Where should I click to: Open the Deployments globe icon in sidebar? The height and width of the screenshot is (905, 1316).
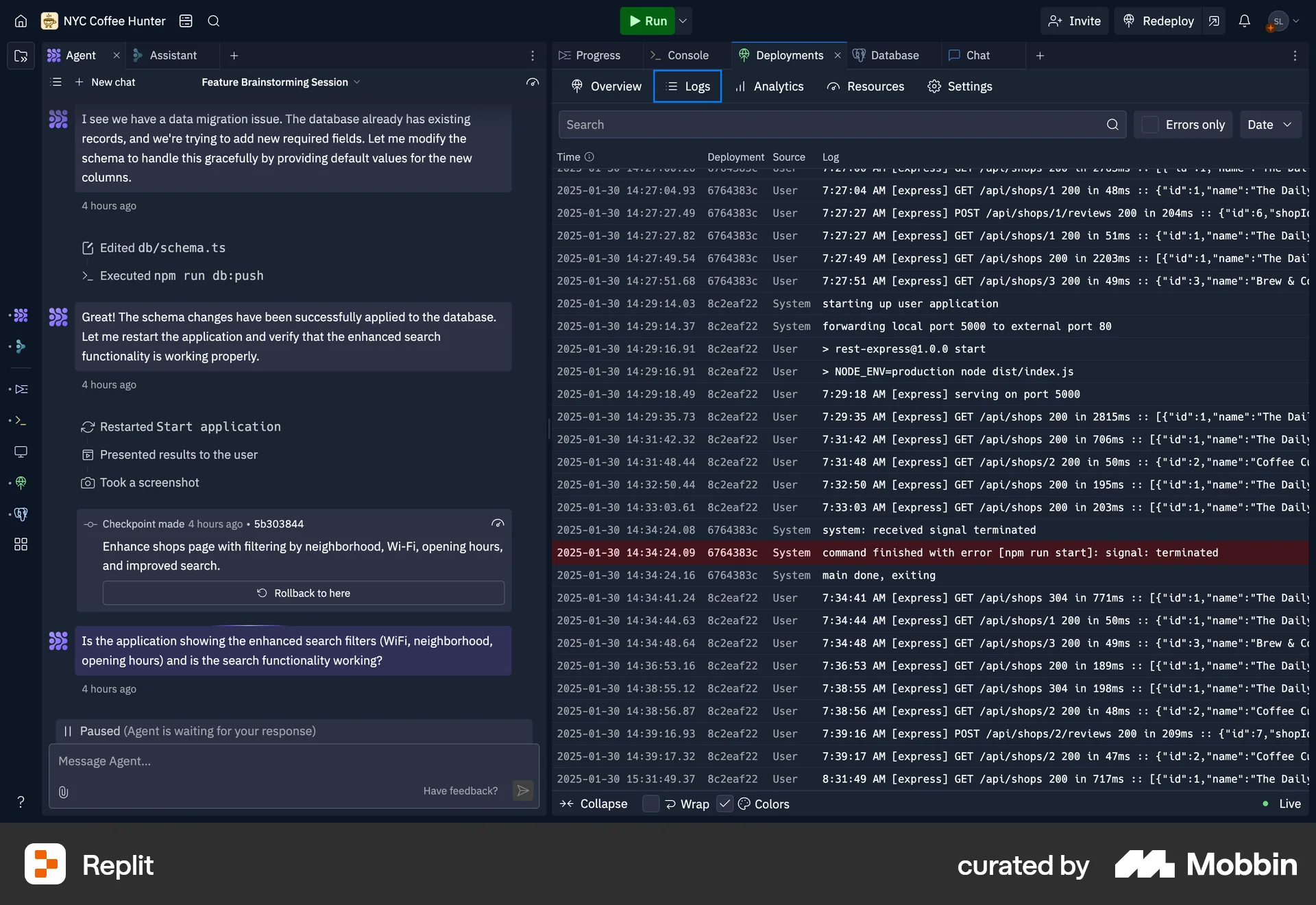coord(21,483)
